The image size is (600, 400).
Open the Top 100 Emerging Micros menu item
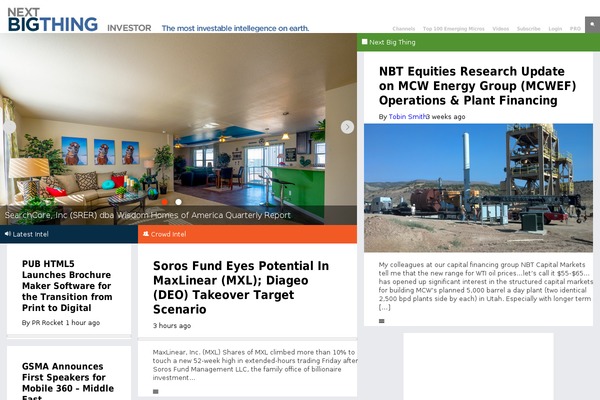point(453,29)
